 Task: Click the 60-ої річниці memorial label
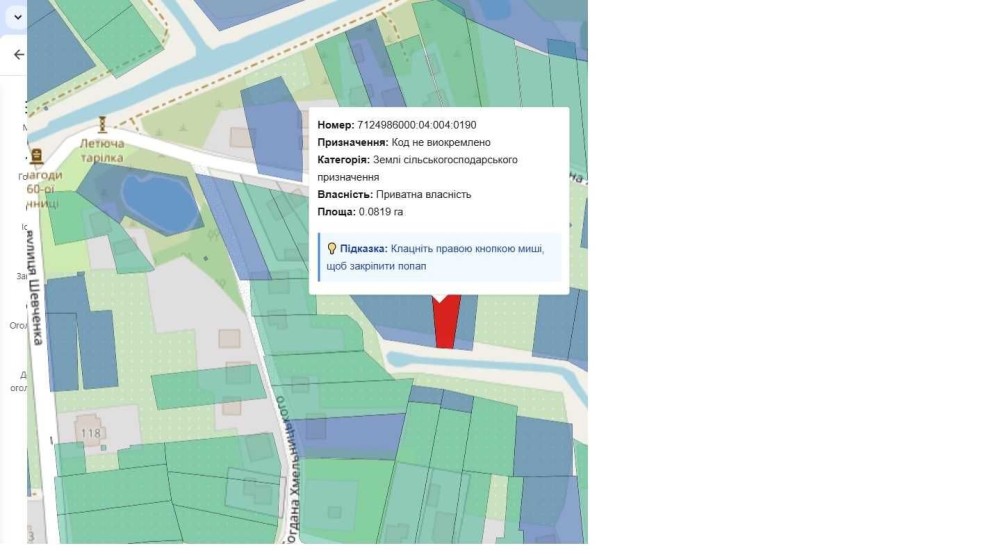43,189
